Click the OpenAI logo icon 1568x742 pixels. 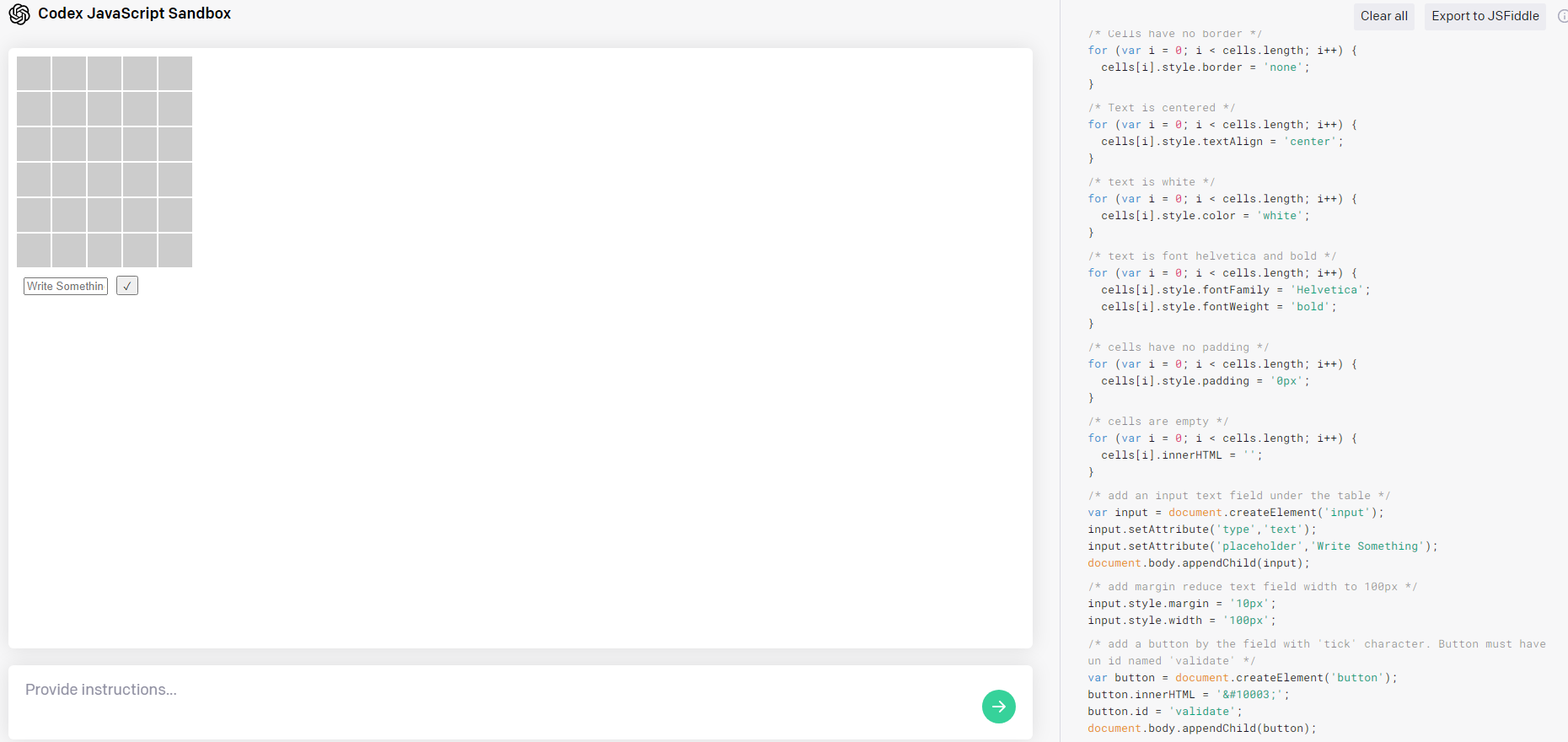click(19, 13)
